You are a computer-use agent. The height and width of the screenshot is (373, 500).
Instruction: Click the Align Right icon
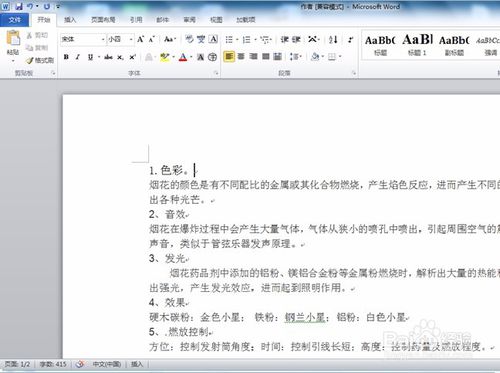tap(253, 57)
